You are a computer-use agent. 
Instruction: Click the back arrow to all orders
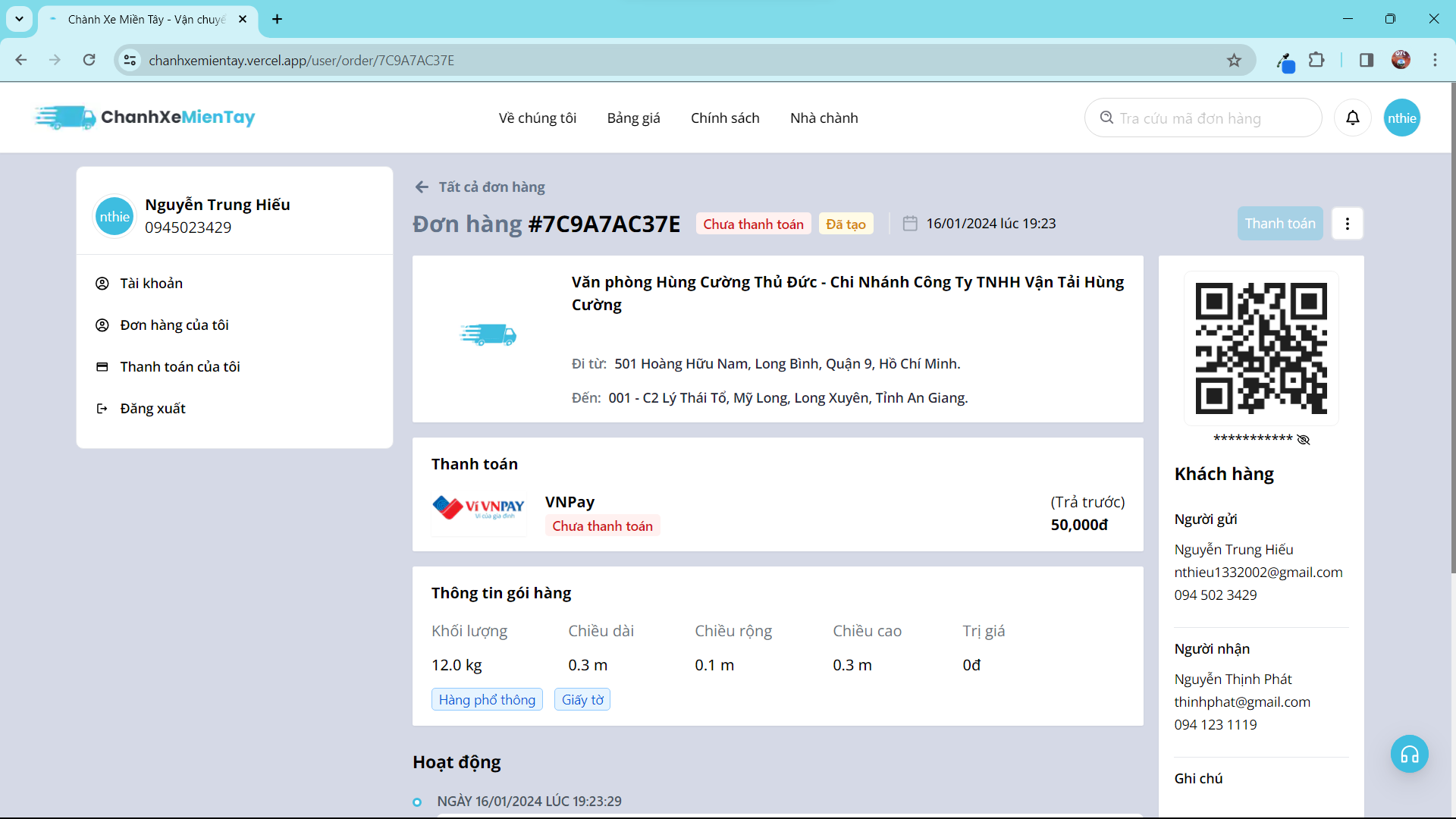click(x=422, y=187)
